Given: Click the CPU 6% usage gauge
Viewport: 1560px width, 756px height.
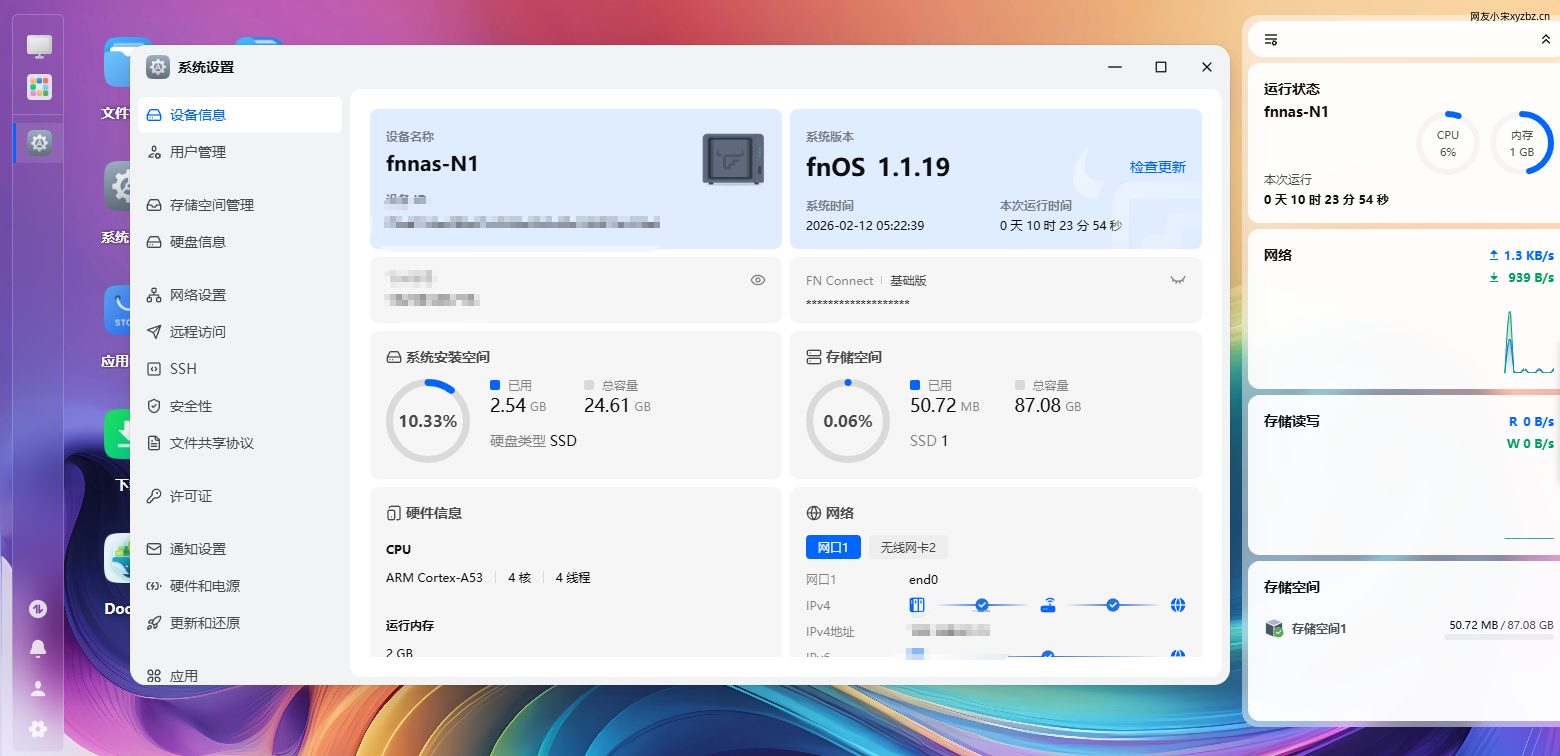Looking at the screenshot, I should click(1447, 143).
